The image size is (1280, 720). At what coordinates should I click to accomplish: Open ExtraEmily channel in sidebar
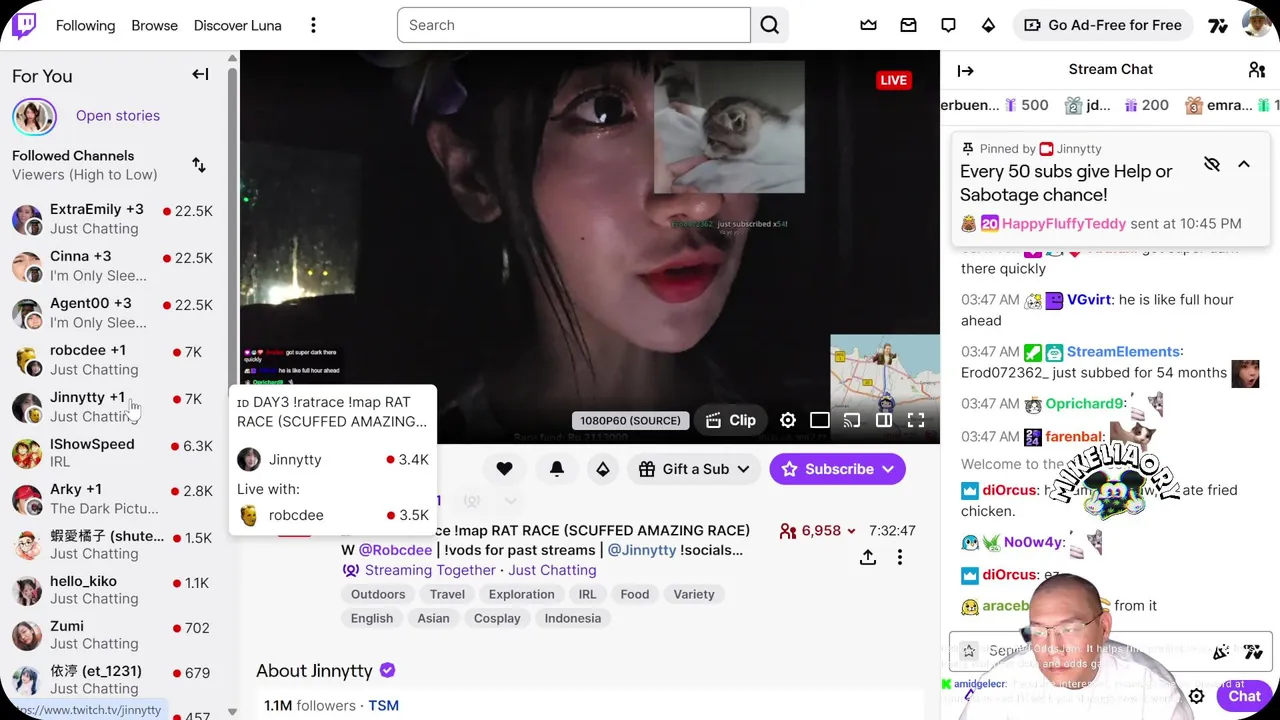pyautogui.click(x=112, y=219)
